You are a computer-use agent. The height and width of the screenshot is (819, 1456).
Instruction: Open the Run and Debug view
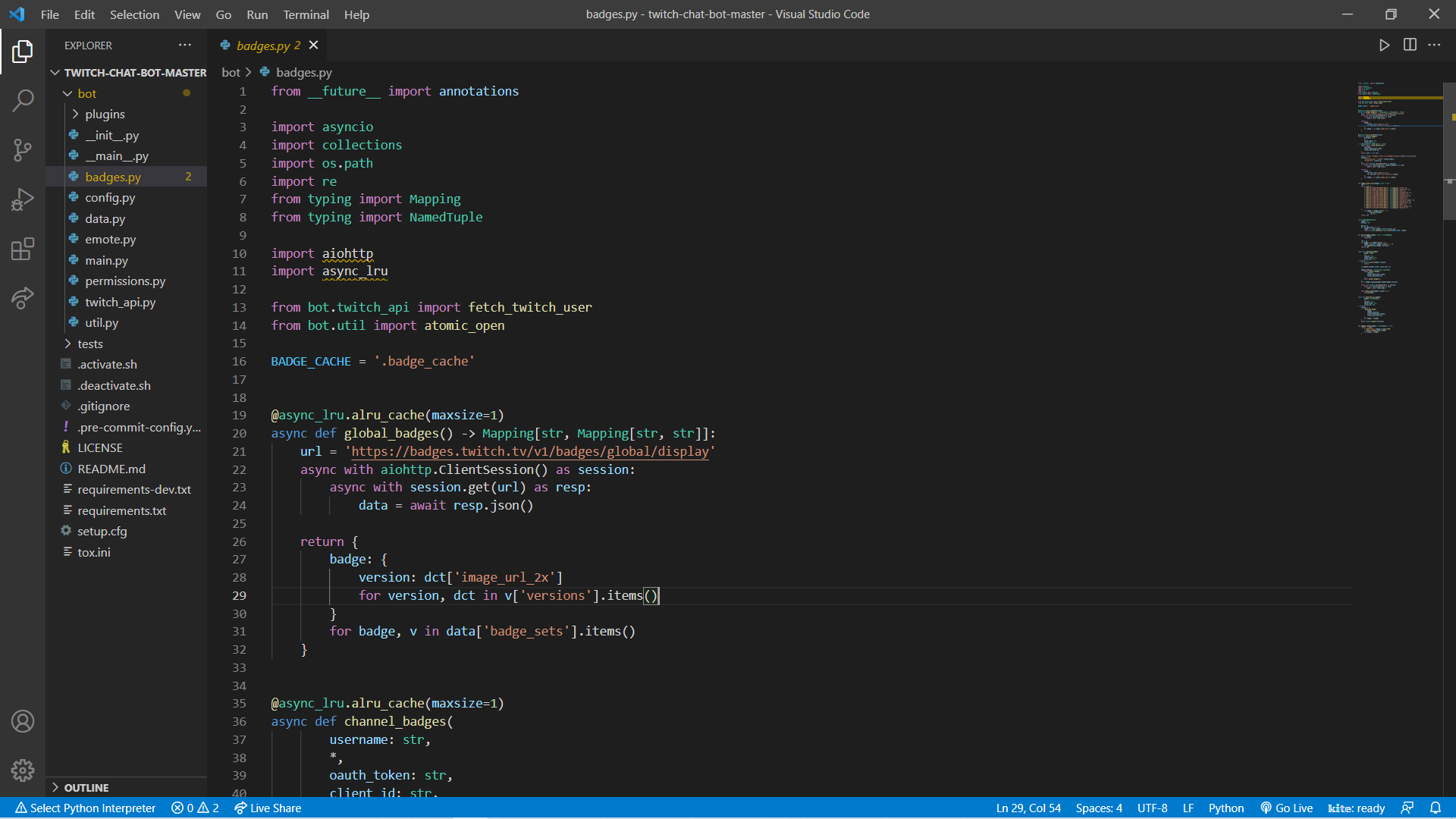tap(23, 199)
